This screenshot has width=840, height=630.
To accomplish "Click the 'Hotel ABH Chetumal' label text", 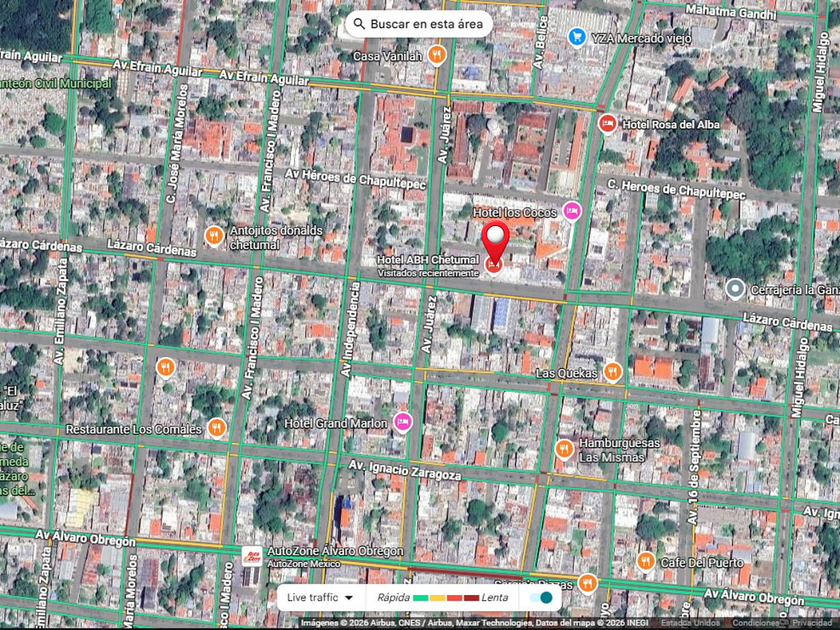I will click(428, 260).
